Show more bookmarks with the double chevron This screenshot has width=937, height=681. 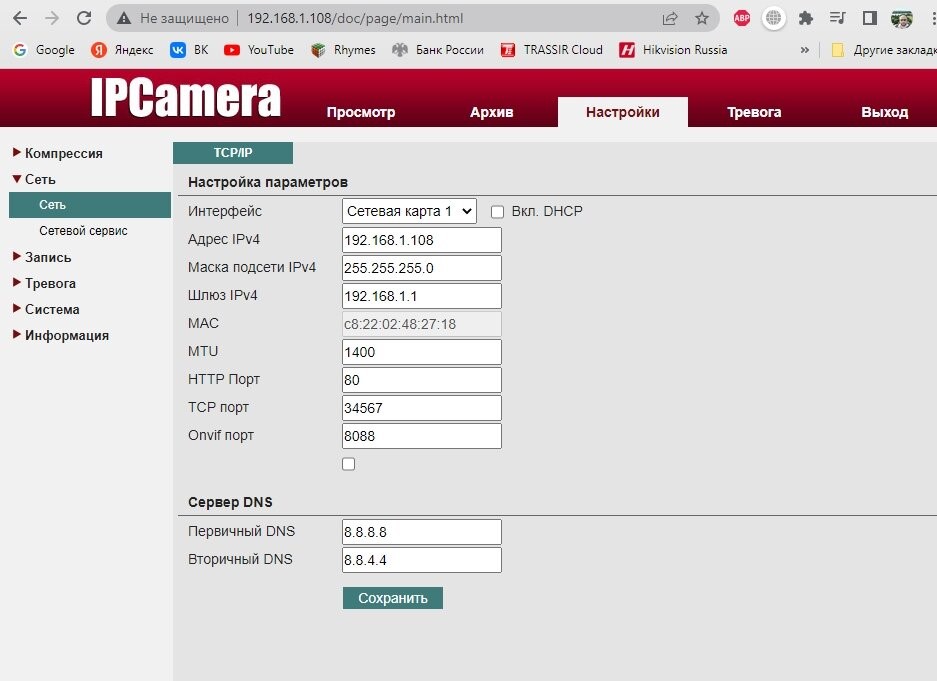(x=805, y=50)
